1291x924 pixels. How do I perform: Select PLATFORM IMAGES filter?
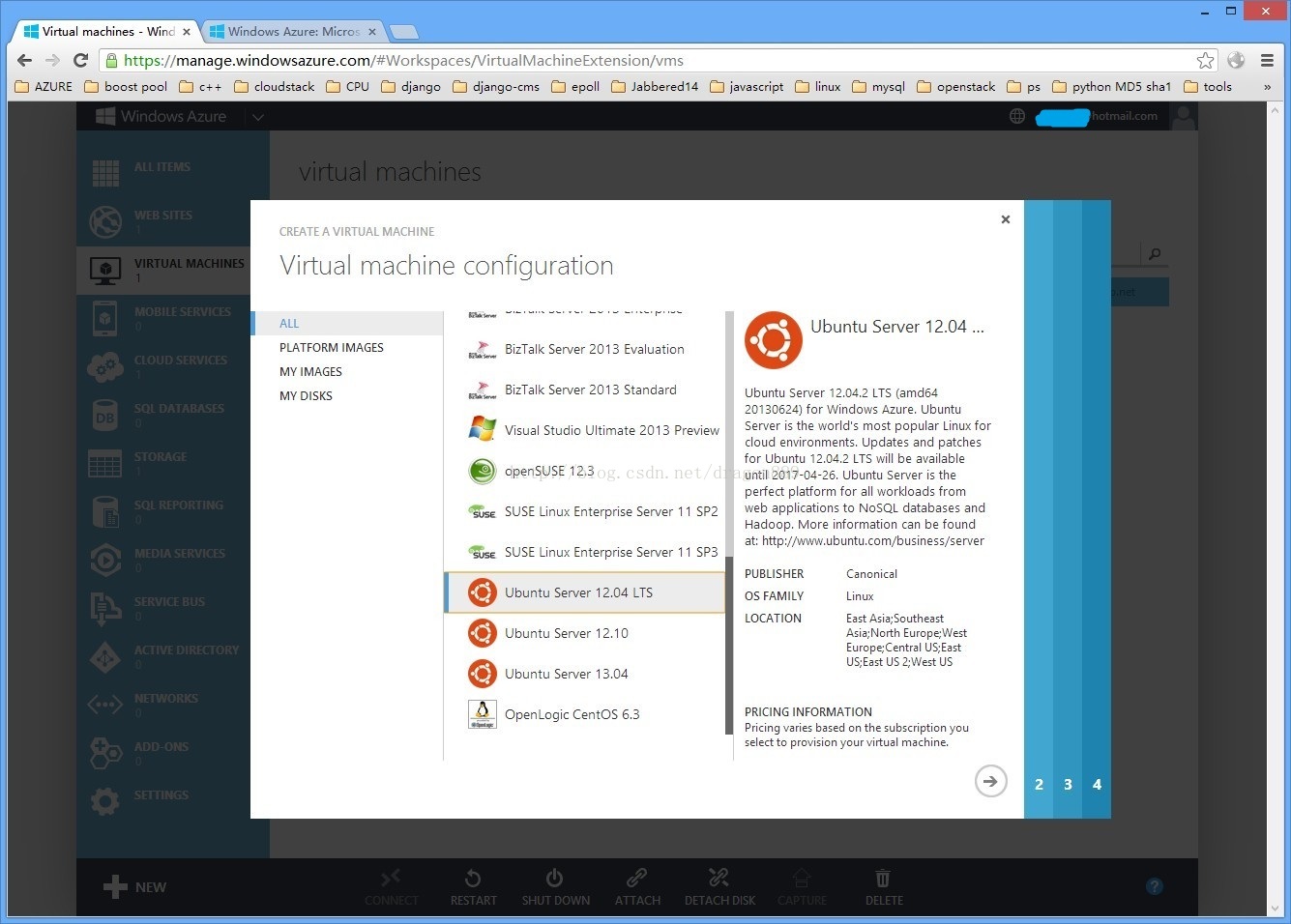click(332, 348)
